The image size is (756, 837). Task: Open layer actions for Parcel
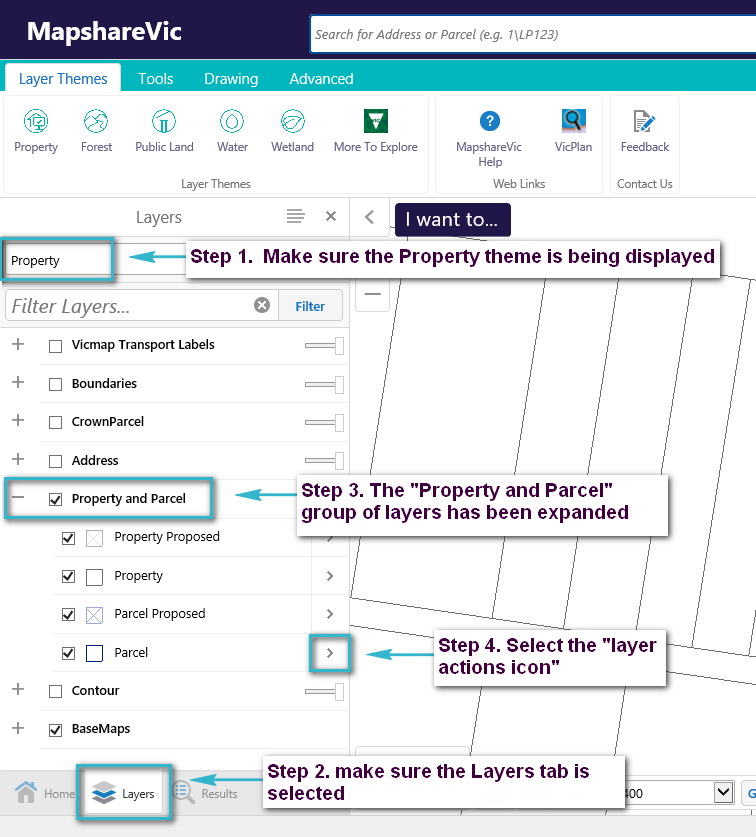click(x=330, y=653)
